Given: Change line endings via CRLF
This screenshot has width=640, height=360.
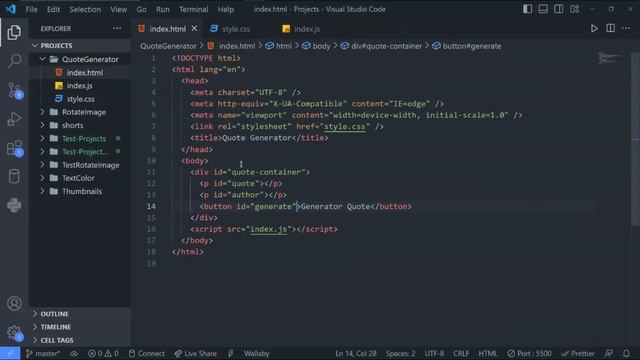Looking at the screenshot, I should point(461,353).
